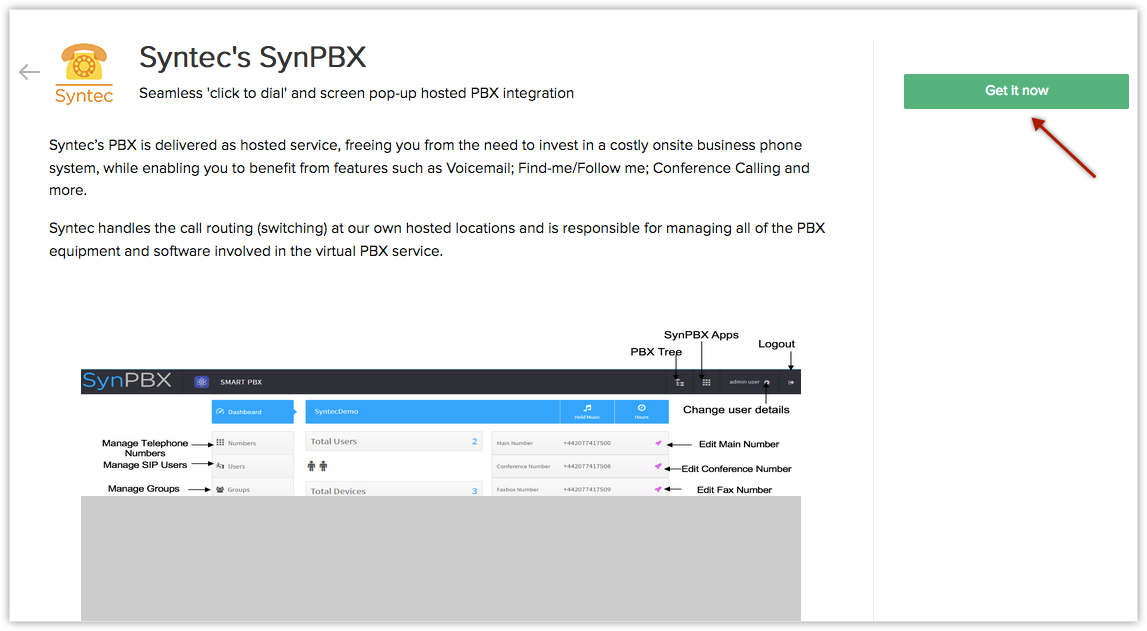Click the two user figures icon
Viewport: 1147px width, 631px height.
click(317, 466)
